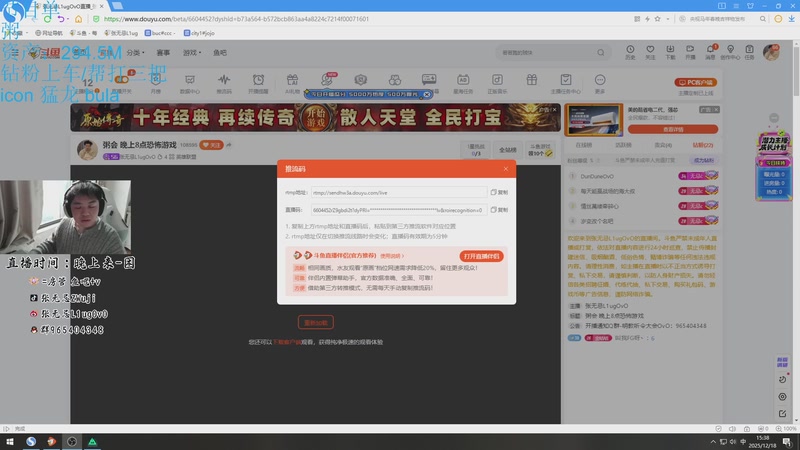Open the 星海任务 AD icon
The width and height of the screenshot is (800, 450).
click(x=463, y=83)
